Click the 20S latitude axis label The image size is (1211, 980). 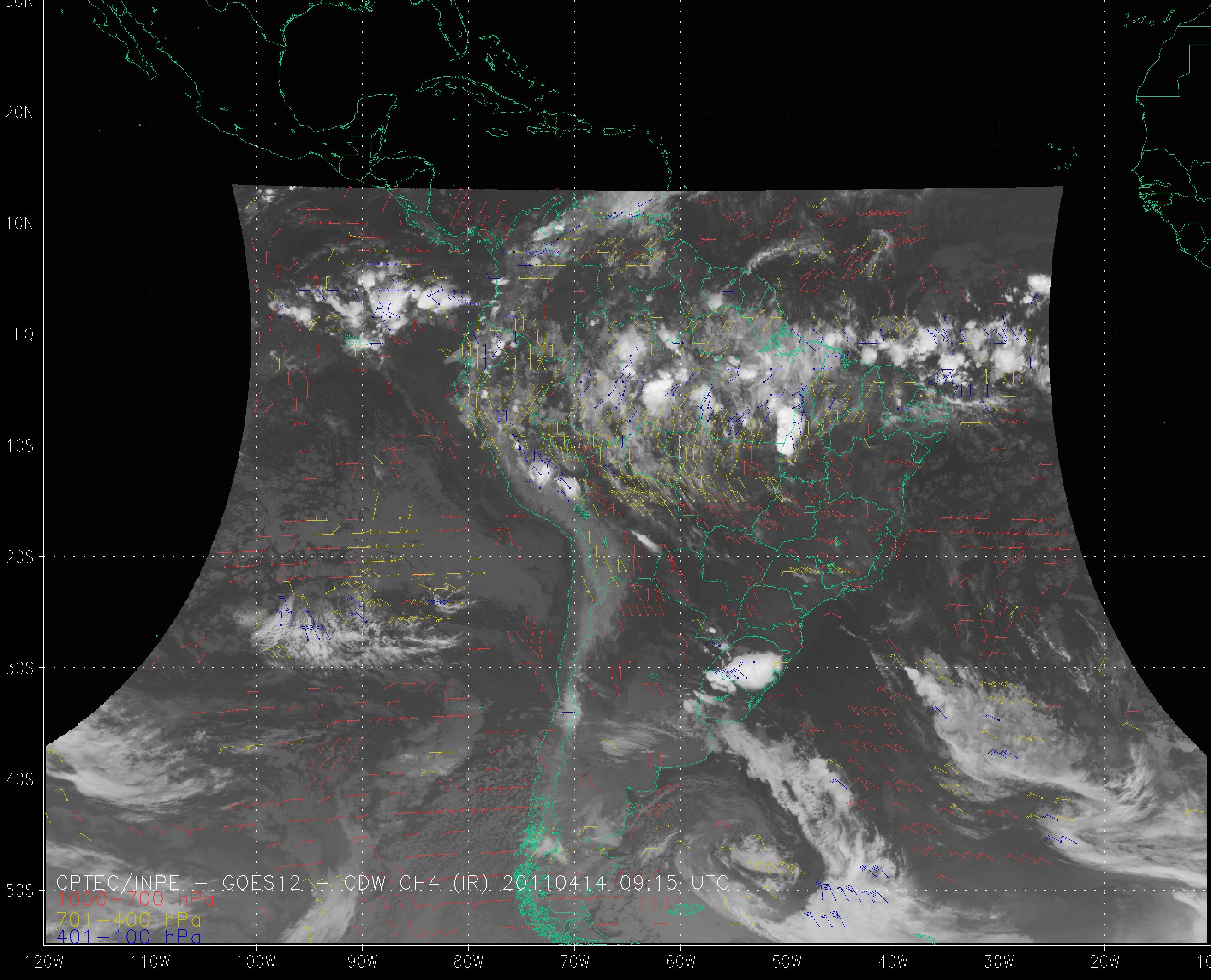(19, 558)
